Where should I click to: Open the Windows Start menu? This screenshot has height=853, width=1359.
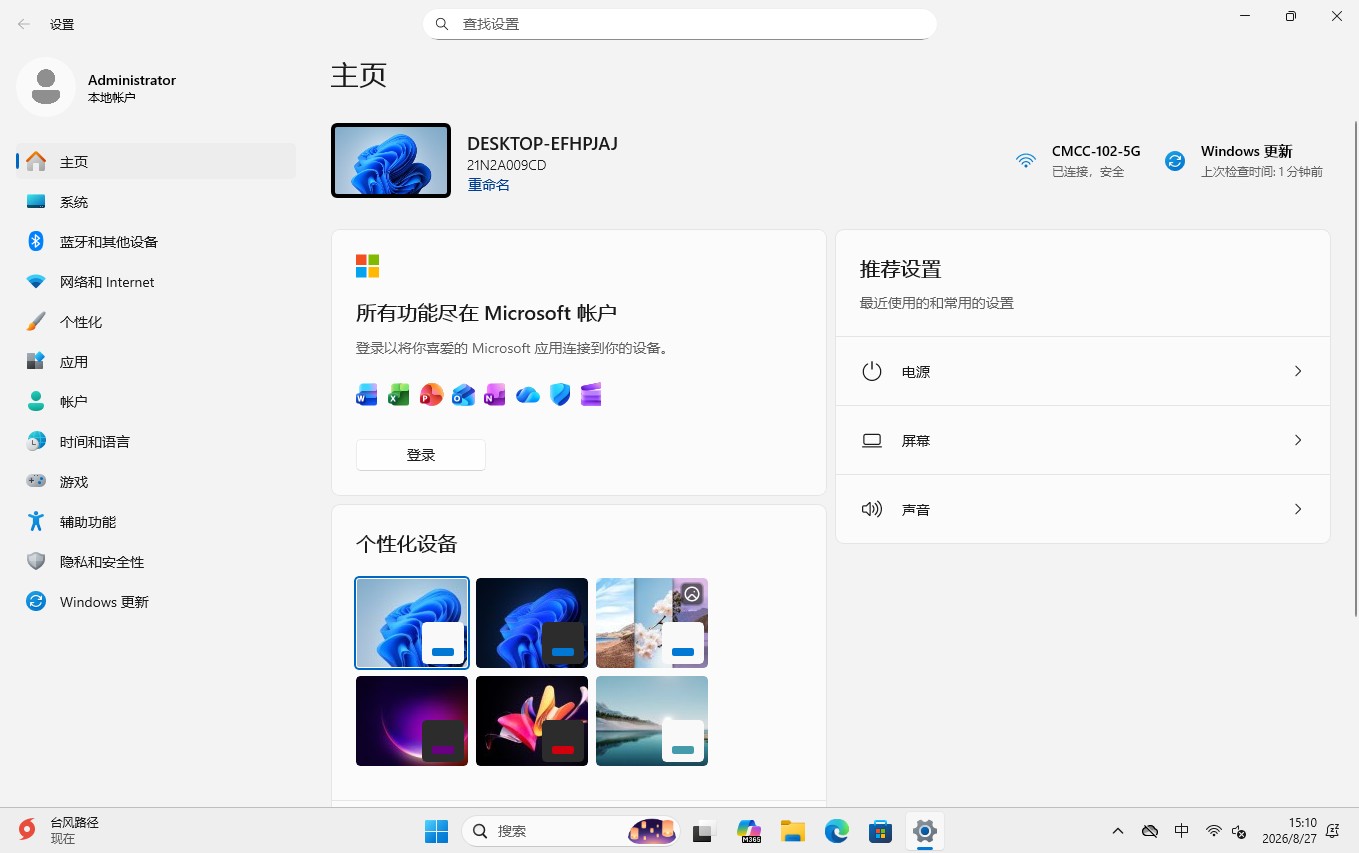point(437,831)
